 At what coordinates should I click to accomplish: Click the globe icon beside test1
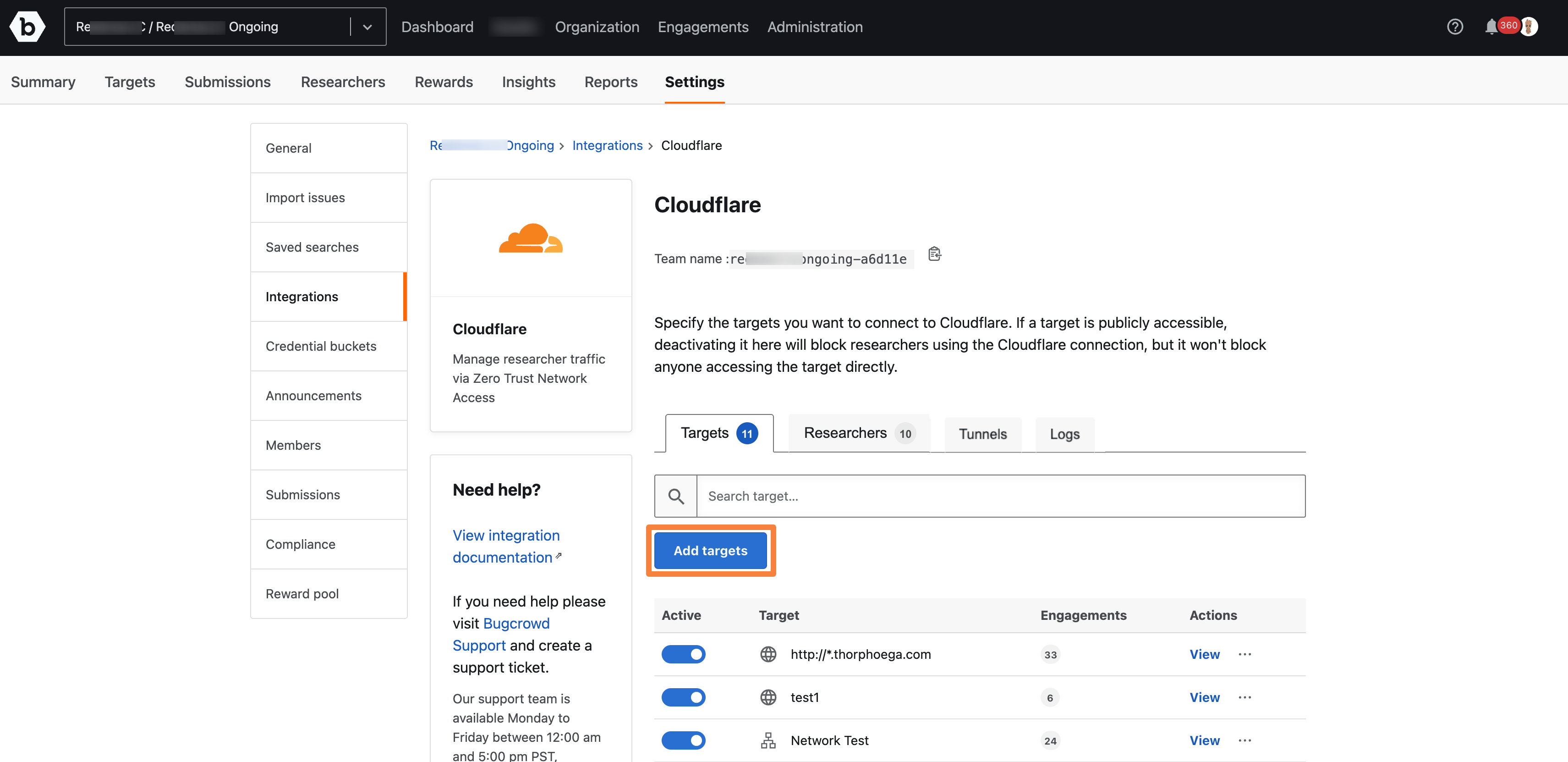[768, 697]
